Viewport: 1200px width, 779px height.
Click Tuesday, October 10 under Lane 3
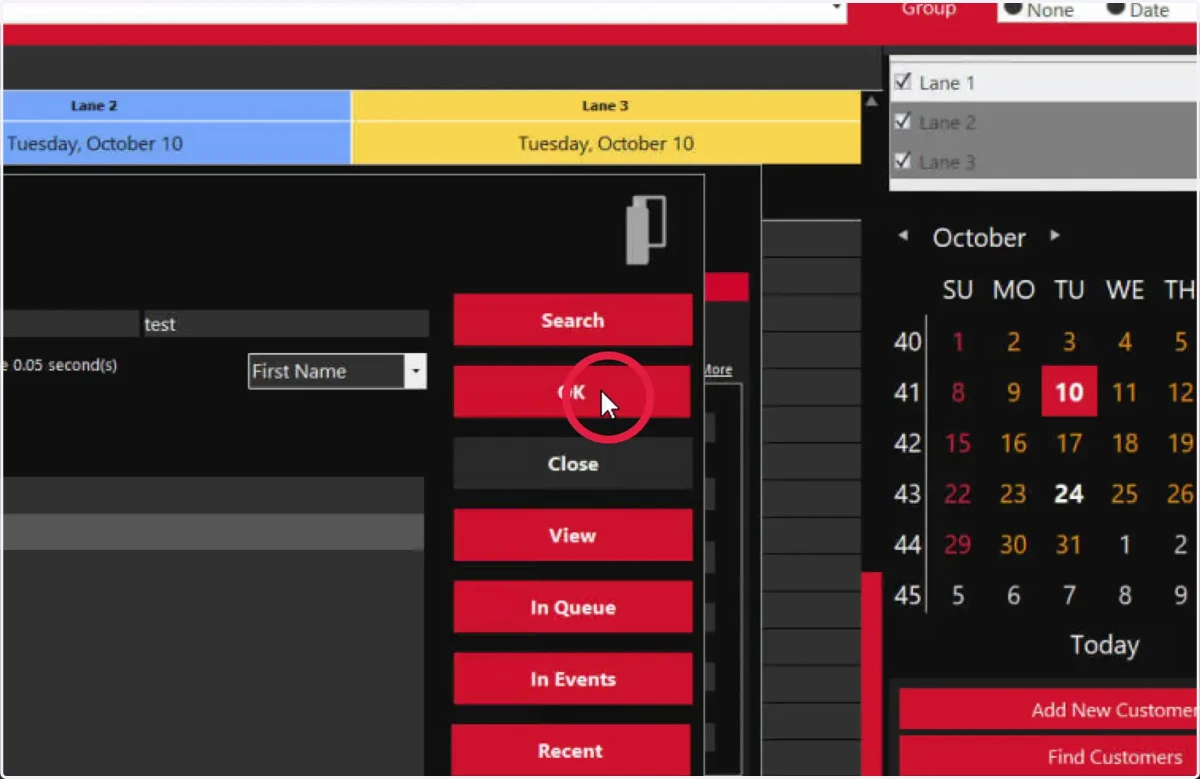pos(606,143)
